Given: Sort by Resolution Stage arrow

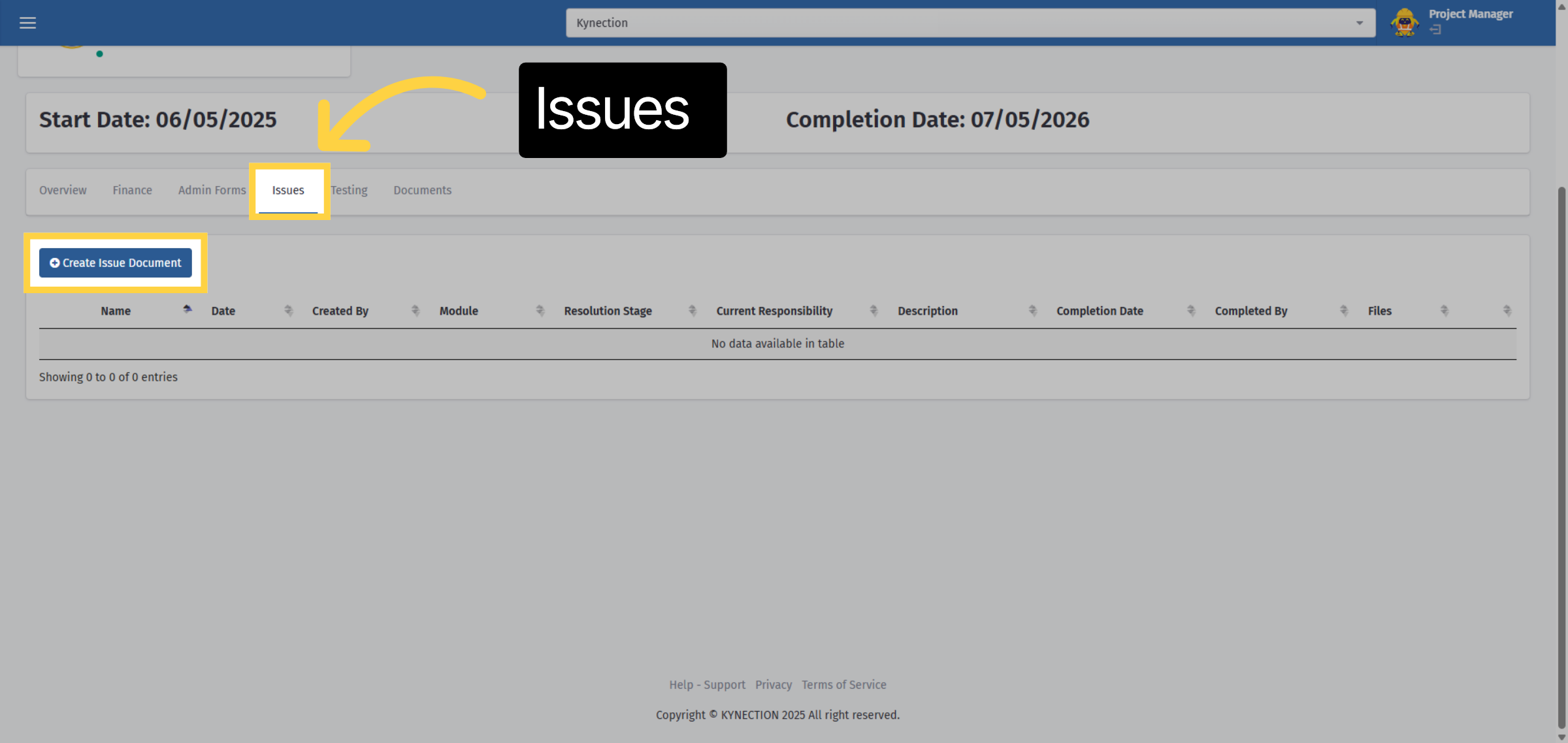Looking at the screenshot, I should point(693,311).
